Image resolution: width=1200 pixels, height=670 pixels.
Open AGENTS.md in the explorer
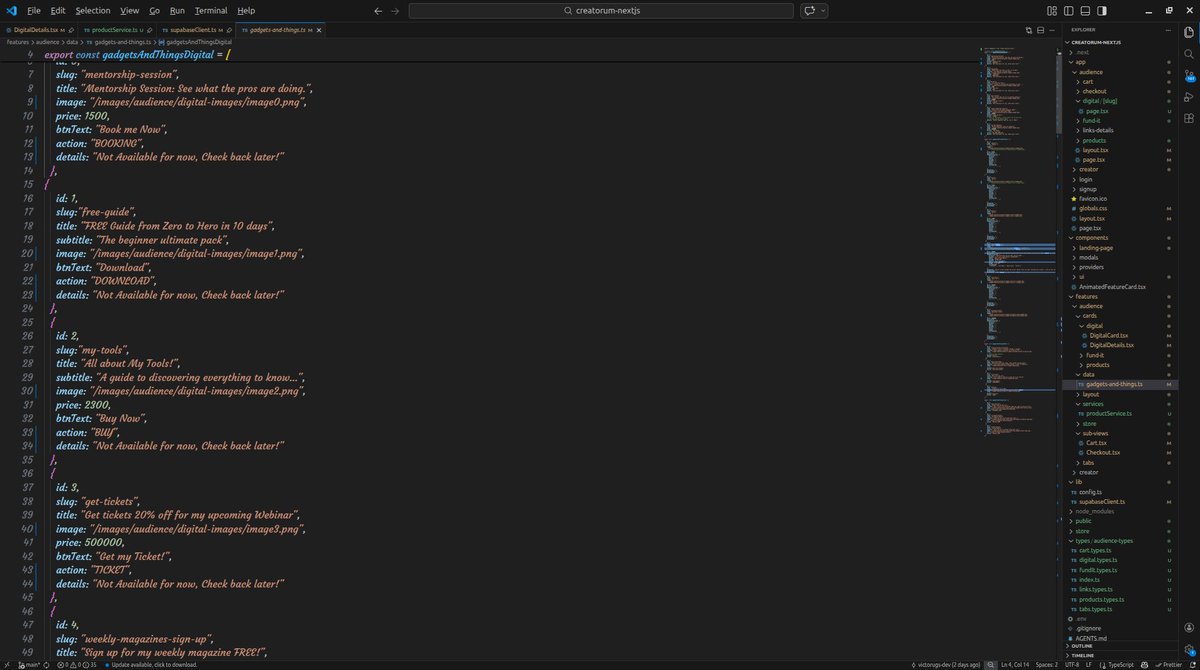click(x=1092, y=638)
